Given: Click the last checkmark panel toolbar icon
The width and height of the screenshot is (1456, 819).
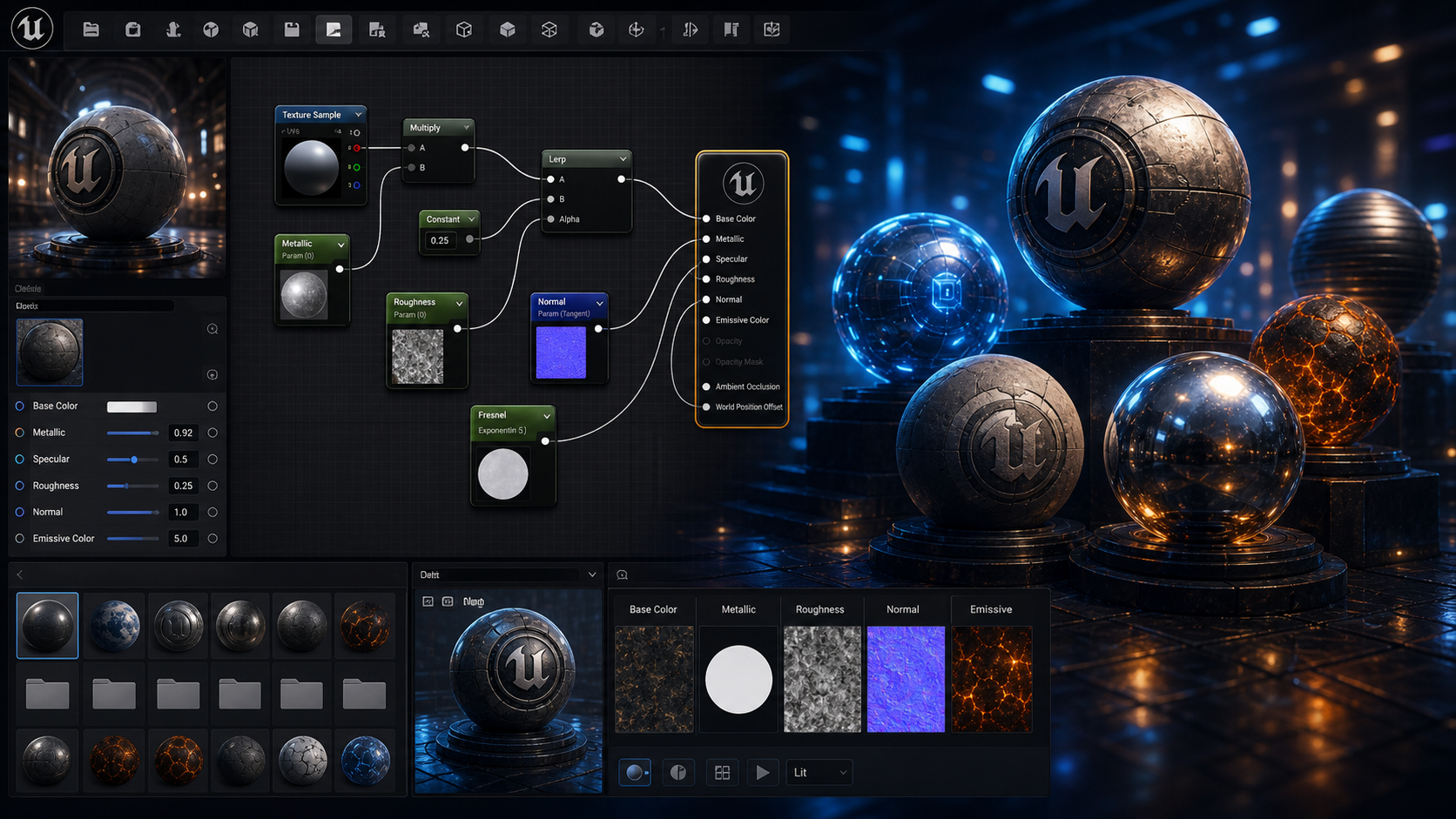Looking at the screenshot, I should [x=772, y=30].
